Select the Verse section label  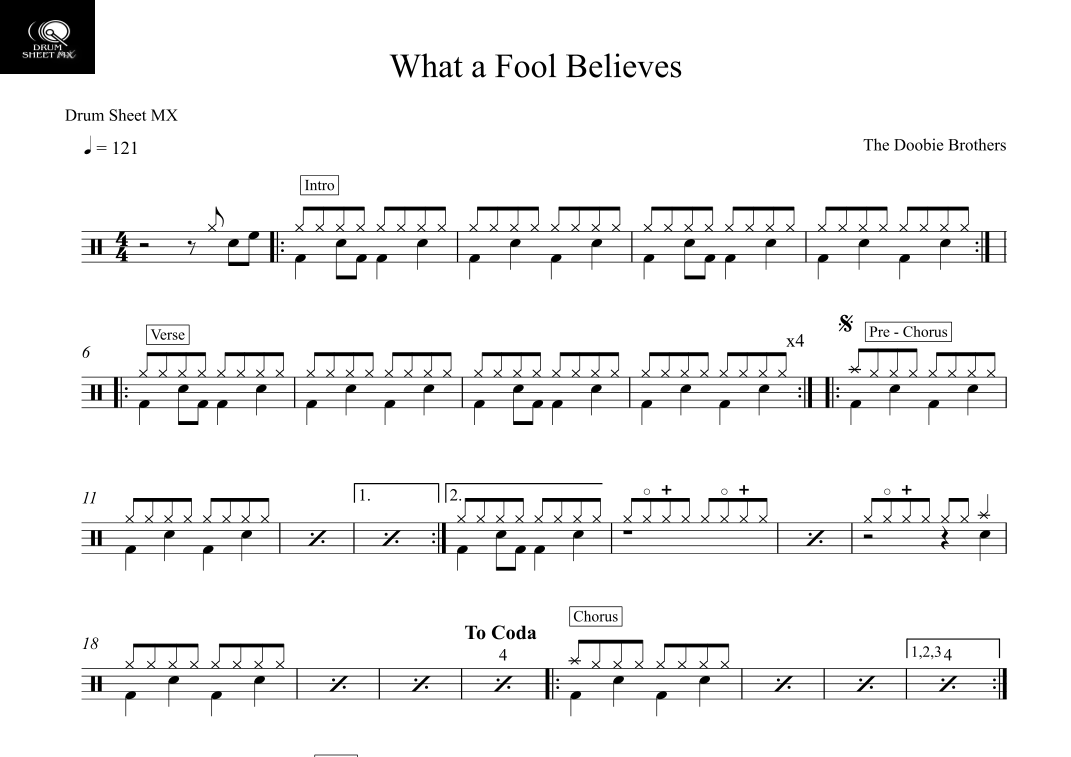(167, 335)
